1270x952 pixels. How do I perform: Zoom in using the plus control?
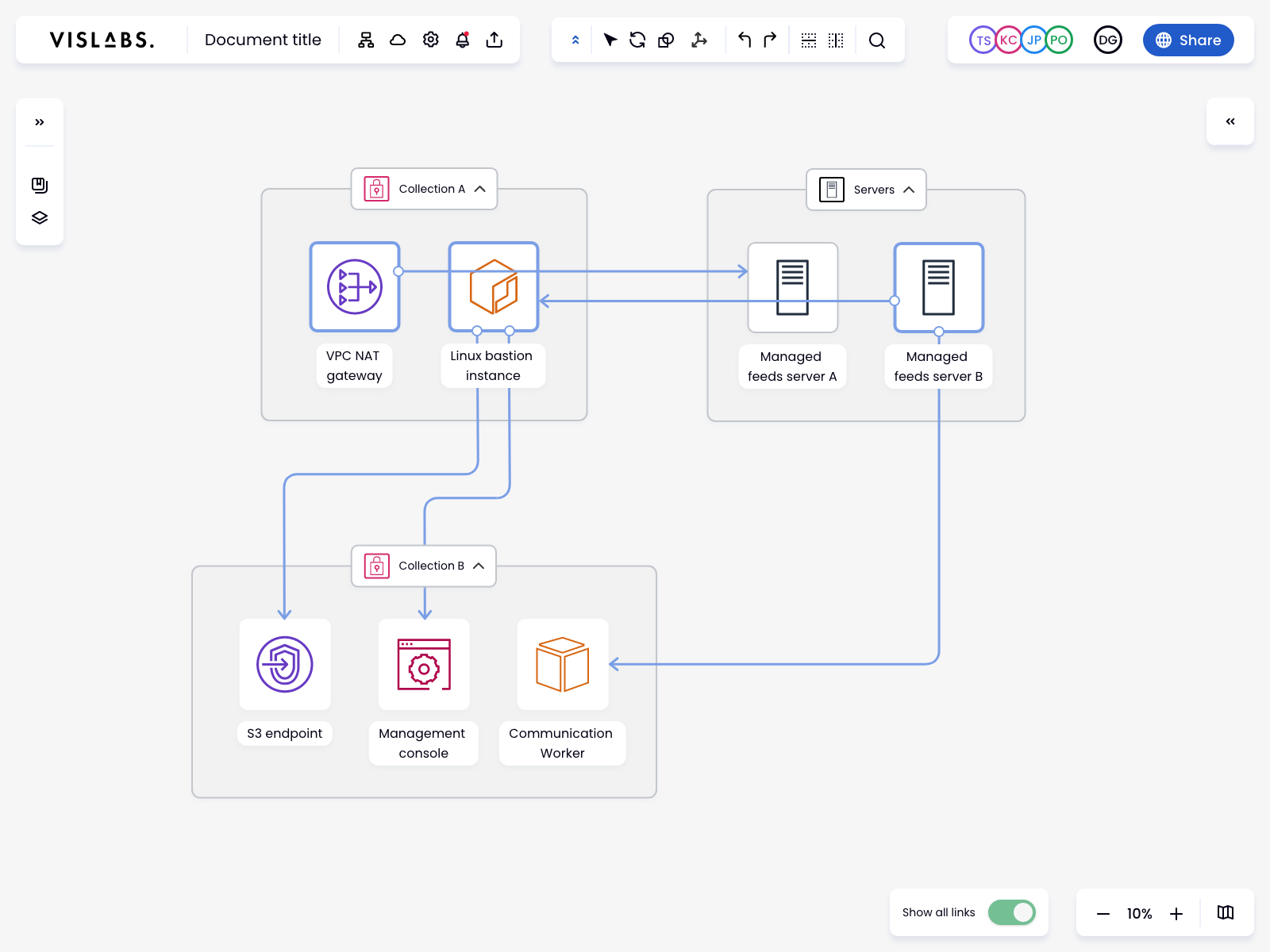pos(1176,914)
